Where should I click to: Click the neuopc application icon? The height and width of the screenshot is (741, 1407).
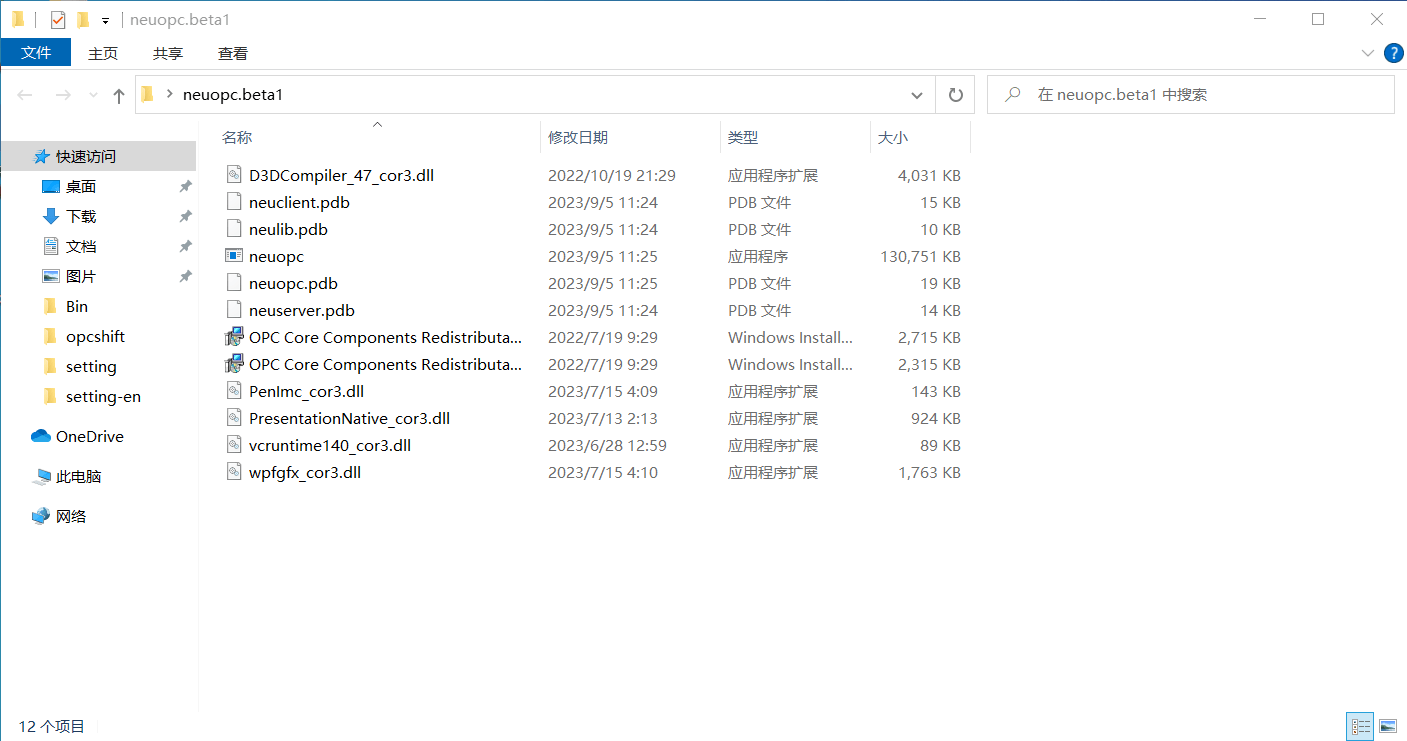234,256
